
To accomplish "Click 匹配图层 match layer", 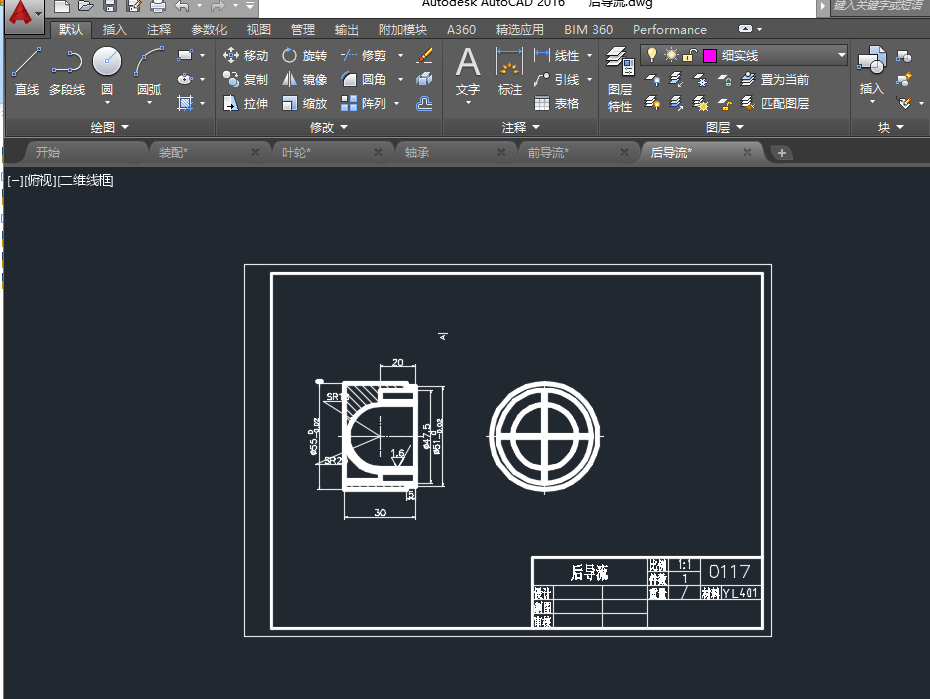I will (x=775, y=103).
